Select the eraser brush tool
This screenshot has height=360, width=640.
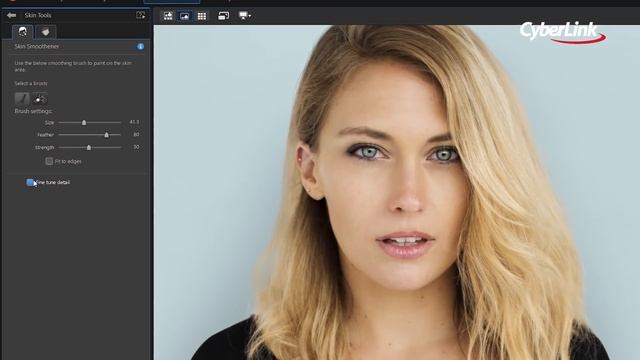click(x=40, y=98)
